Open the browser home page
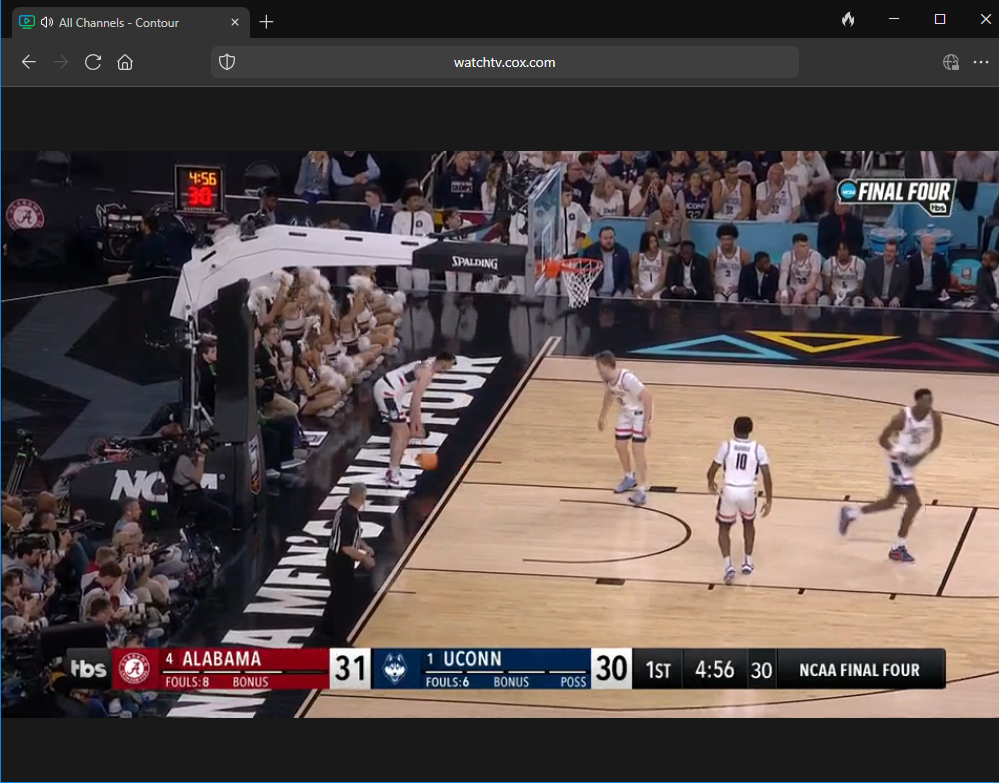 [125, 62]
